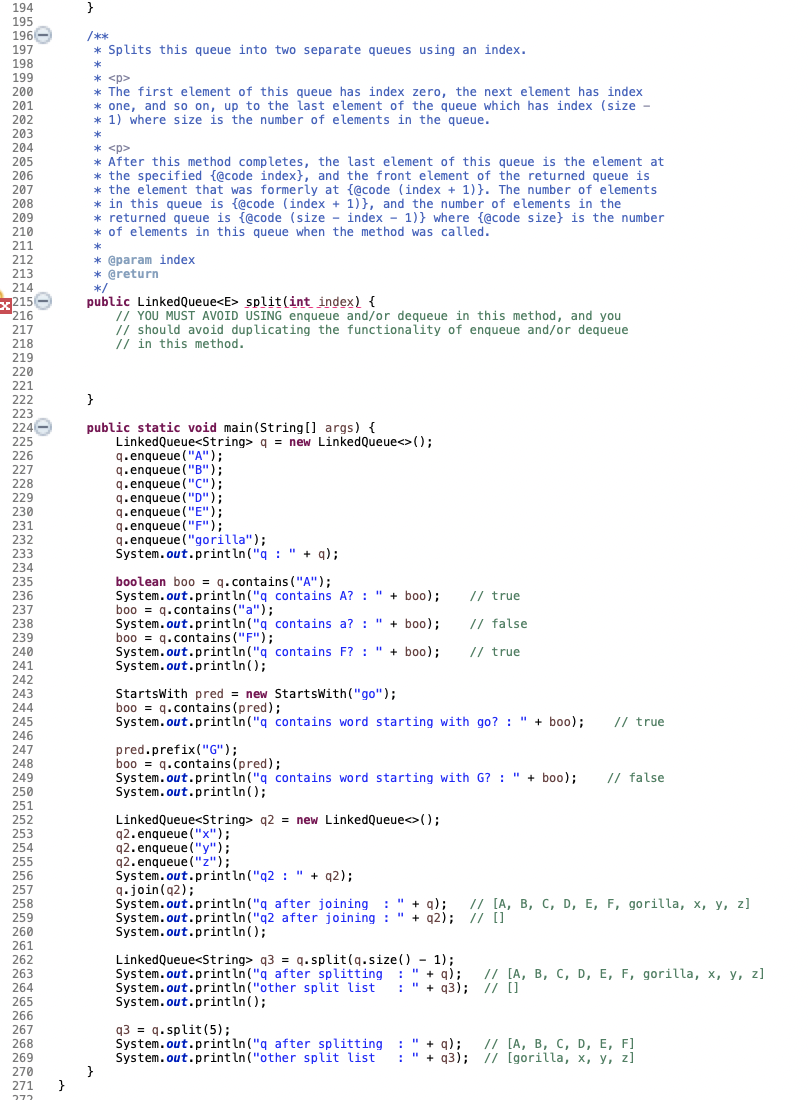Viewport: 808px width, 1100px height.
Task: Collapse the split method code fold
Action: point(41,301)
